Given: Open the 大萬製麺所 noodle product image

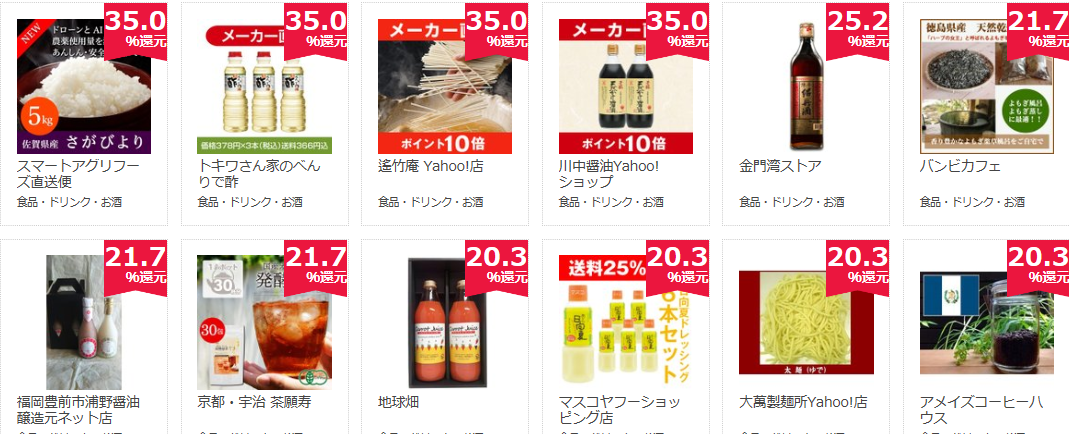Looking at the screenshot, I should point(807,322).
